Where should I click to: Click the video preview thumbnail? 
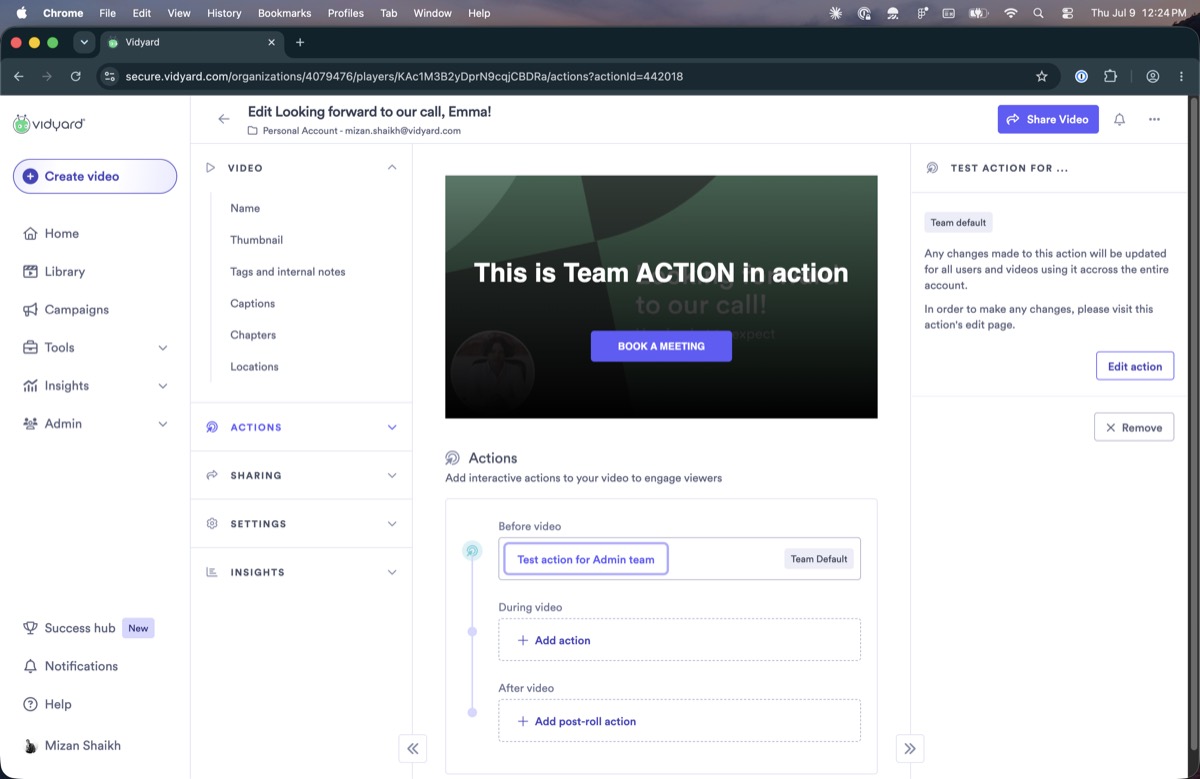click(661, 297)
